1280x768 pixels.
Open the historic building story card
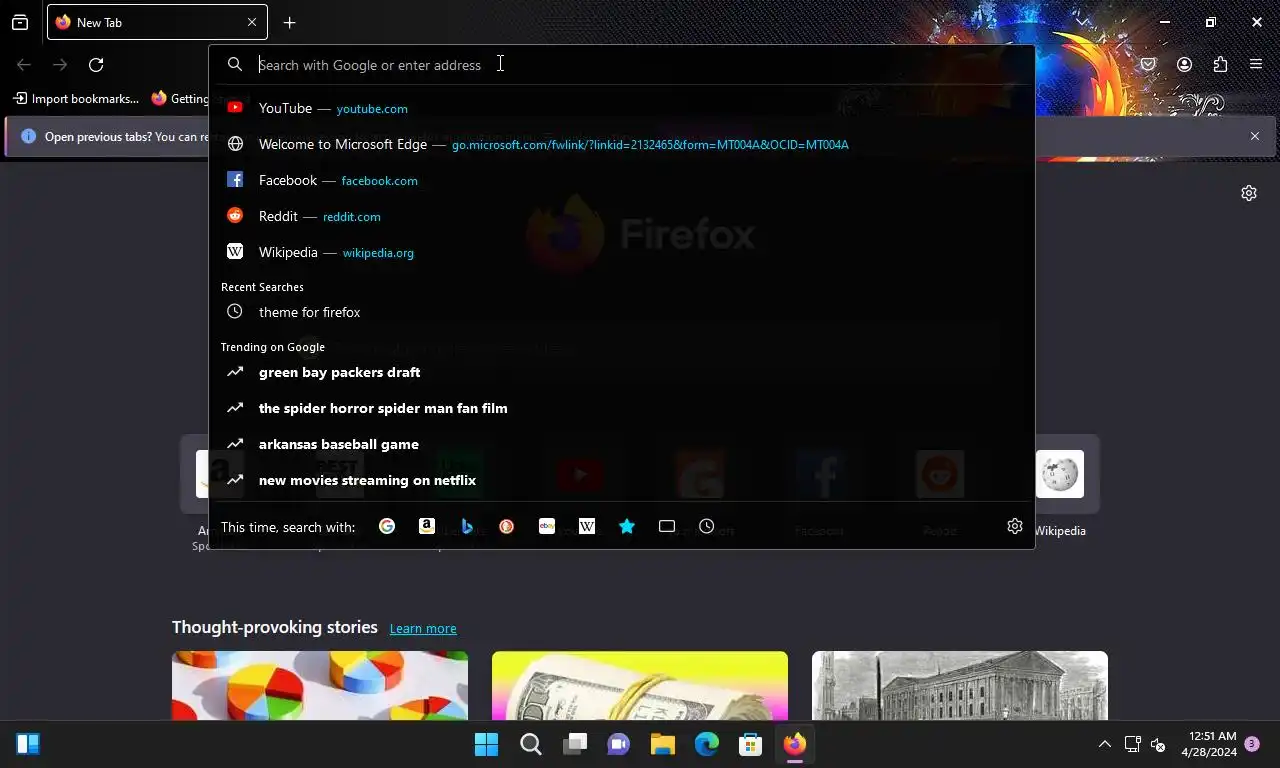click(x=960, y=686)
